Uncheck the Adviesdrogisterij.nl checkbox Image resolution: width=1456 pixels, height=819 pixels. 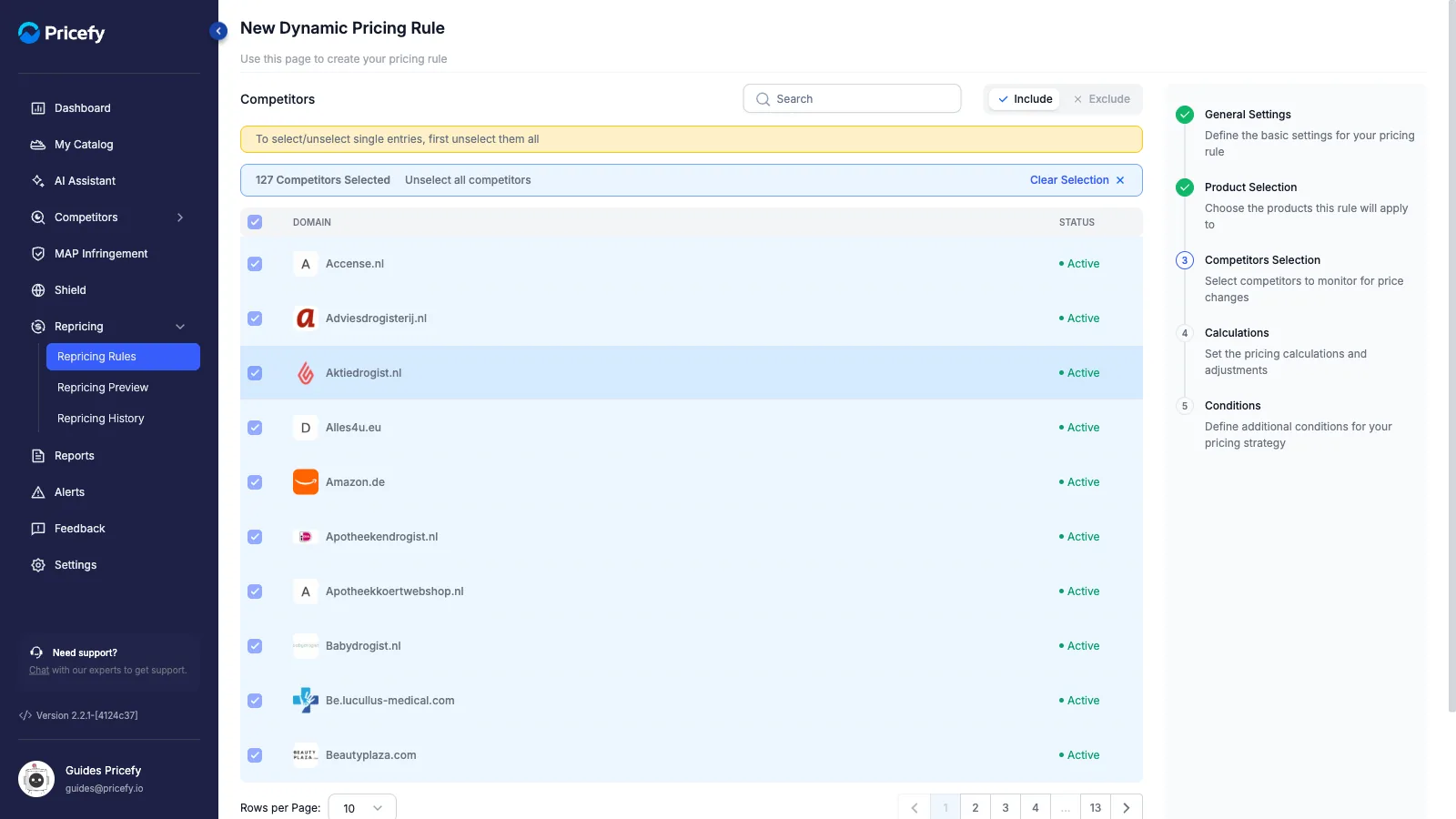point(255,318)
